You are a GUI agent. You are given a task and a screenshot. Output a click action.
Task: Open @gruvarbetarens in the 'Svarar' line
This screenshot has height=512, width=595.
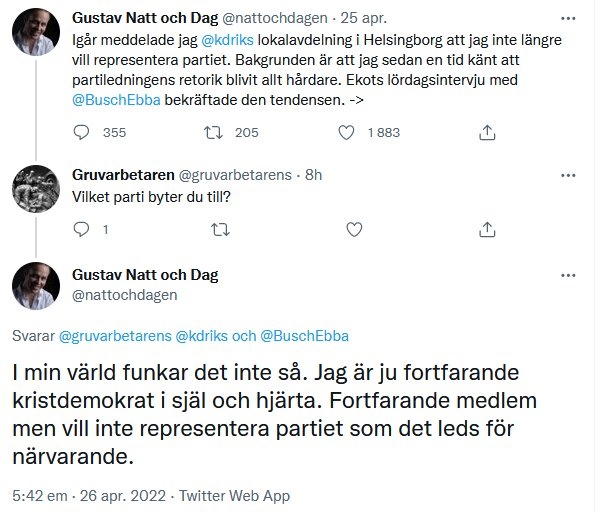click(x=115, y=336)
